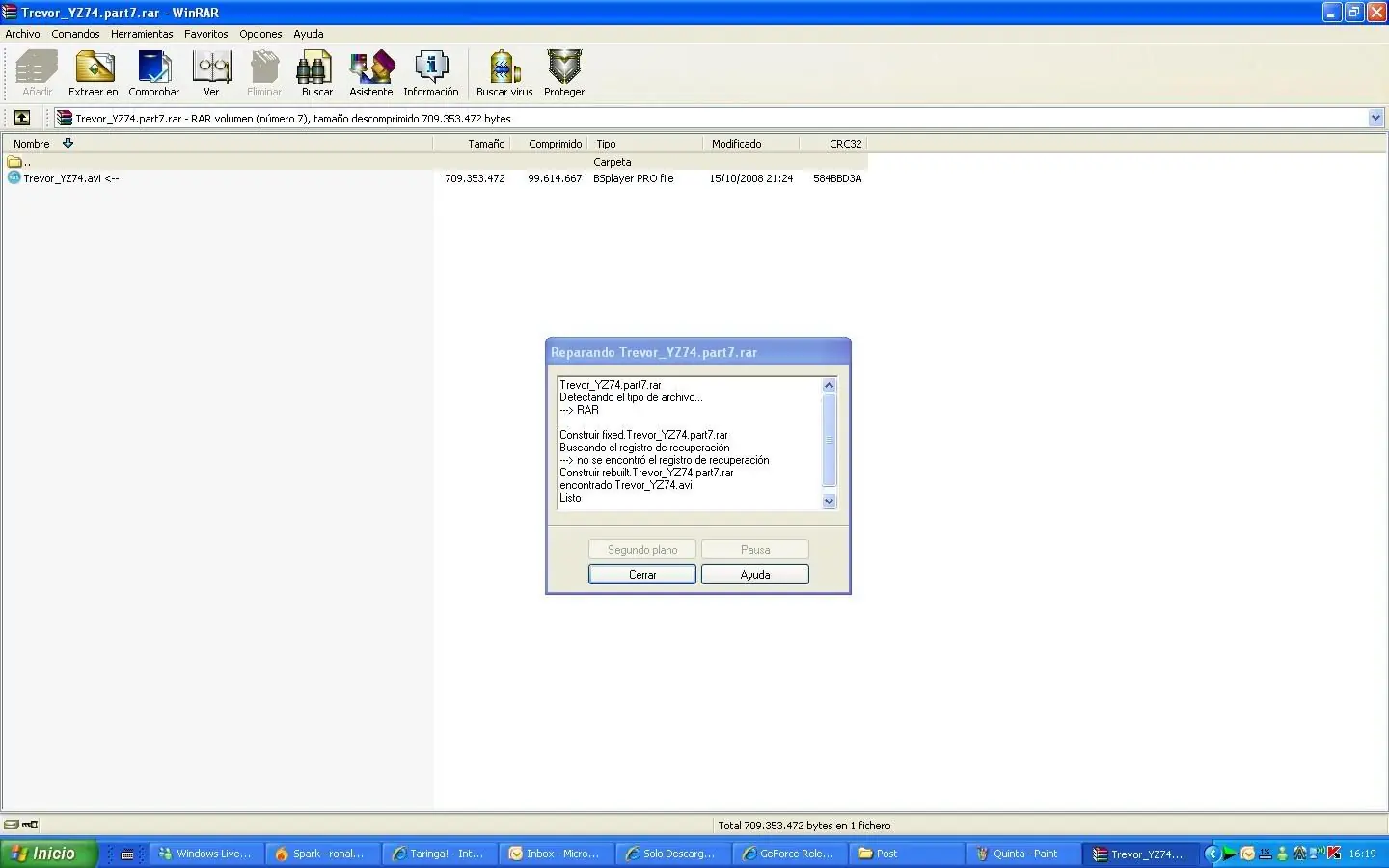Switch to GeForce Release taskbar window
The width and height of the screenshot is (1389, 868).
click(x=789, y=854)
